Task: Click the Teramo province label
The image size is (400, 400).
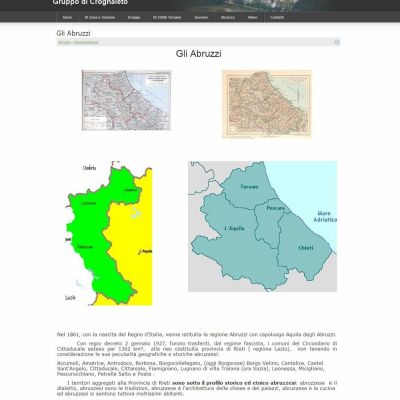Action: pos(249,187)
